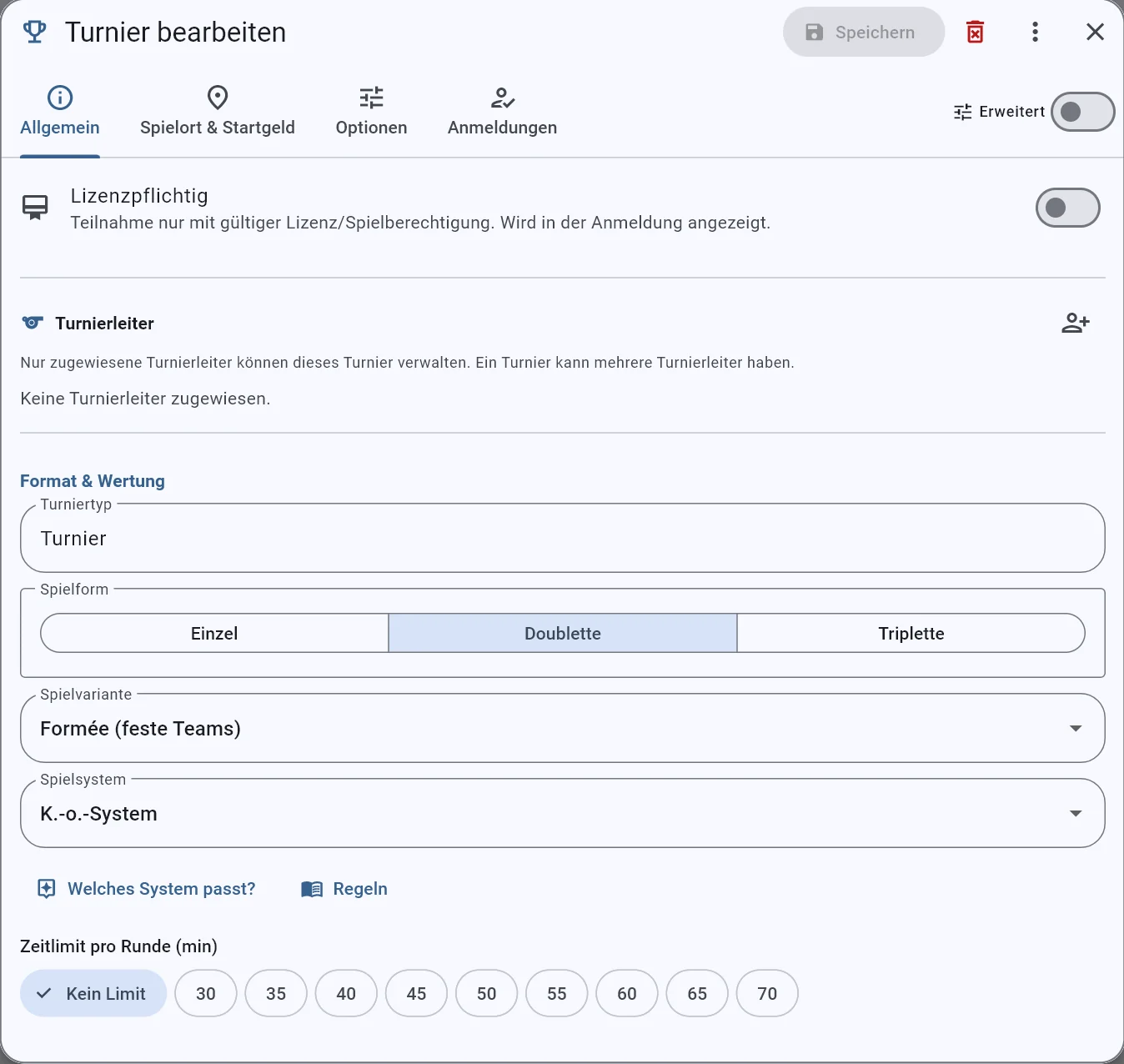The width and height of the screenshot is (1124, 1064).
Task: Delete the tournament with the red trash icon
Action: click(975, 32)
